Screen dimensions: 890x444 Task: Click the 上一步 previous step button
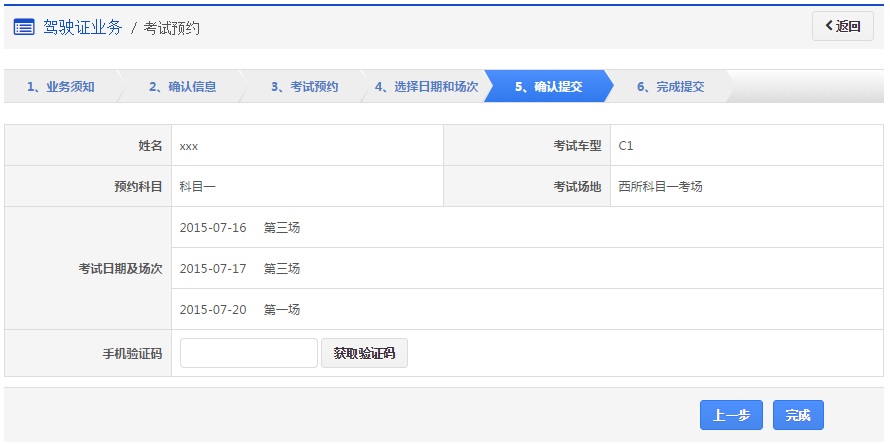731,415
